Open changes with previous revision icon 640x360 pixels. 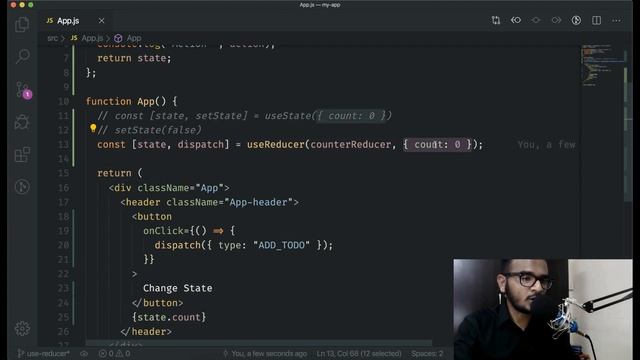(516, 20)
